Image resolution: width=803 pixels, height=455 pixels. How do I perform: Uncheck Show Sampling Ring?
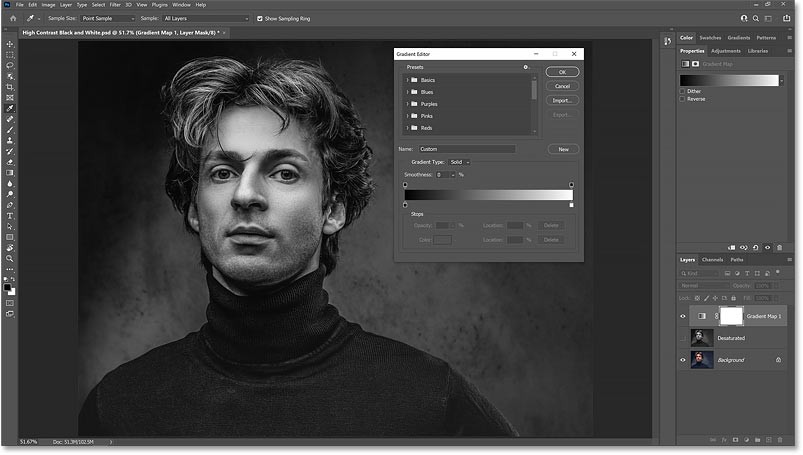pyautogui.click(x=261, y=18)
